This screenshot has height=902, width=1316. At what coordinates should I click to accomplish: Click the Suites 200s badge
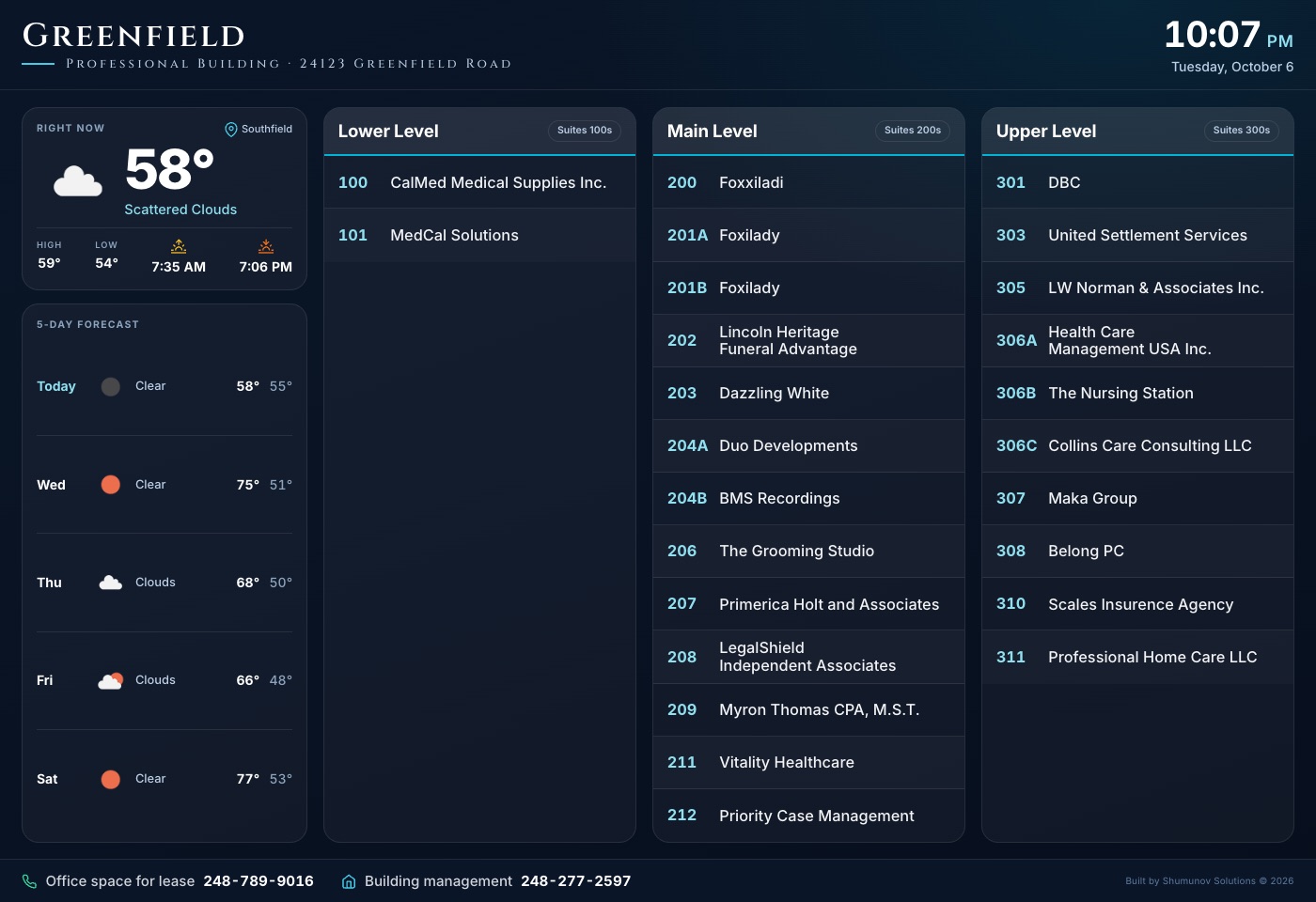coord(913,131)
